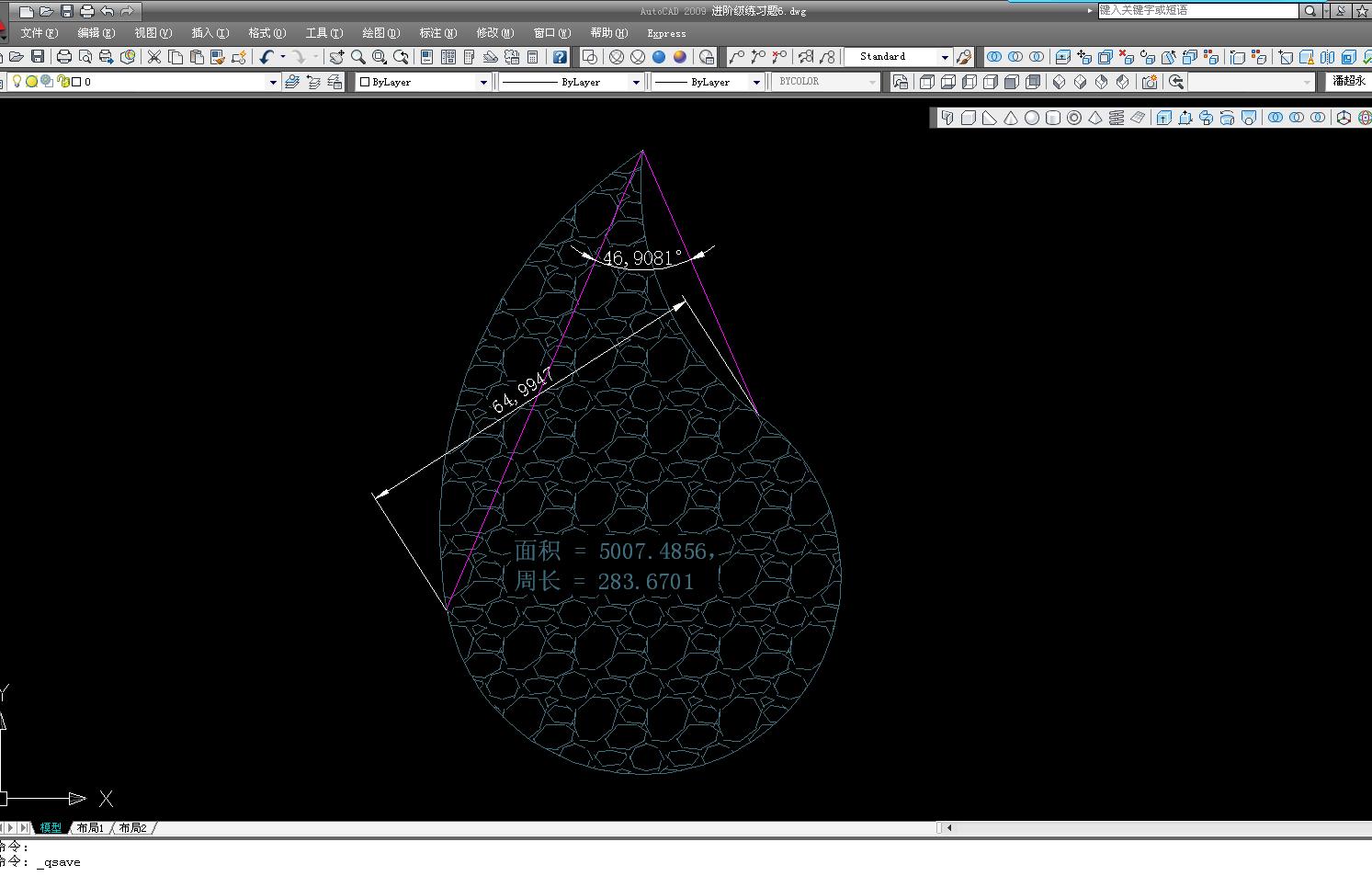
Task: Click the text style brush icon beside Standard
Action: [963, 57]
